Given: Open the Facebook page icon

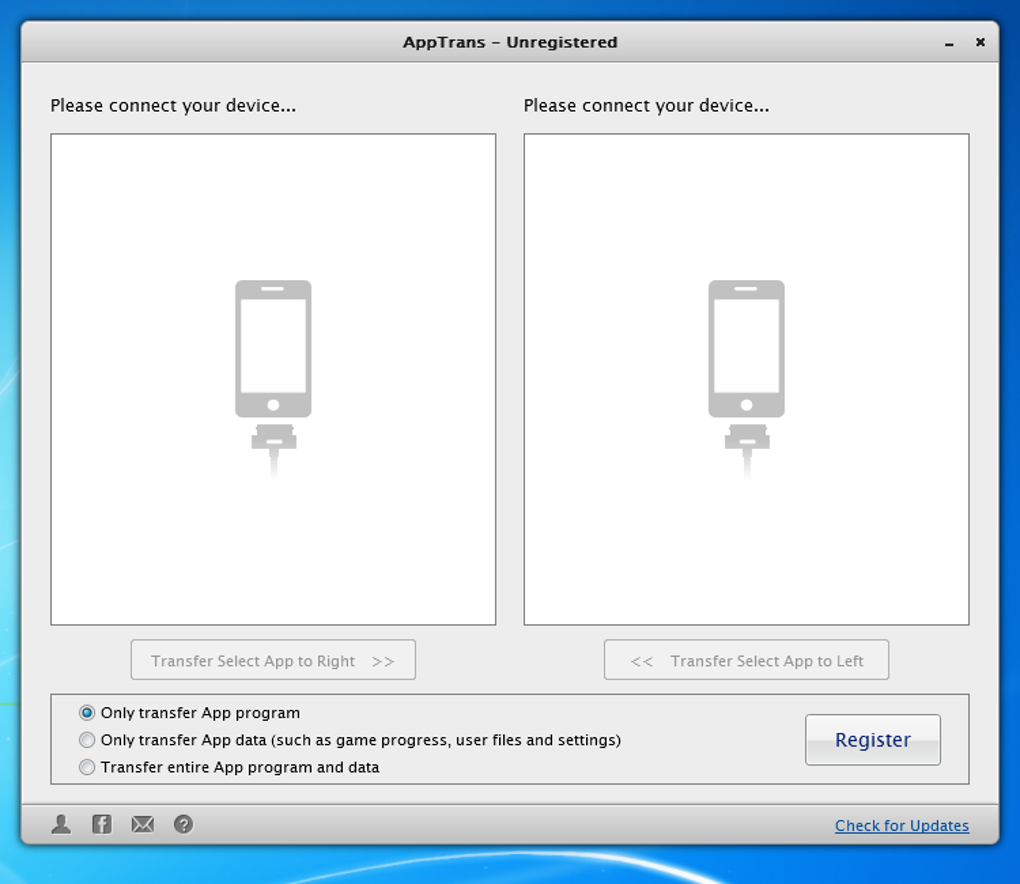Looking at the screenshot, I should tap(101, 824).
